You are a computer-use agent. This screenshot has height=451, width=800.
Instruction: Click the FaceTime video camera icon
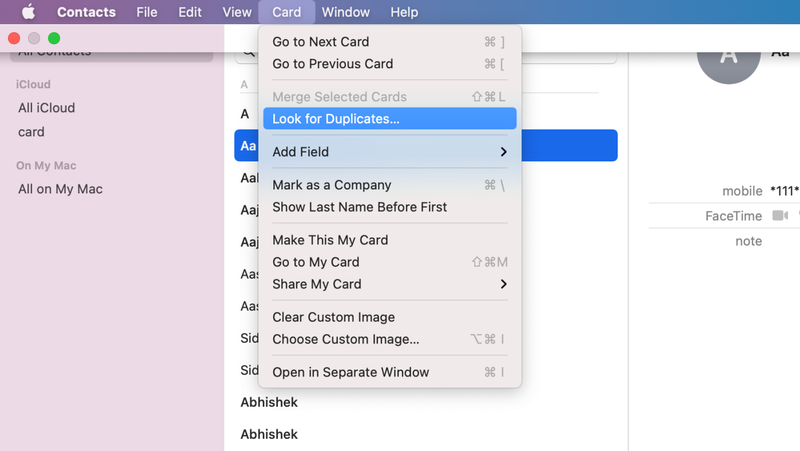(779, 216)
